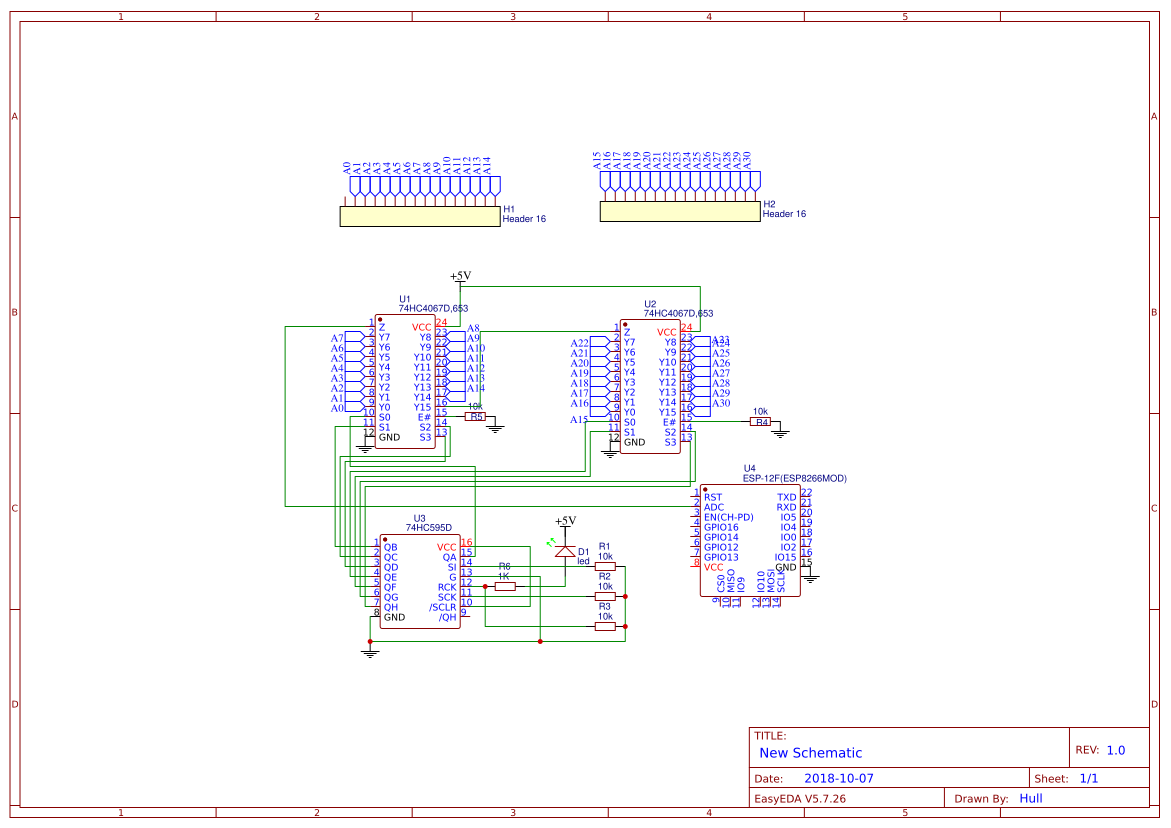The height and width of the screenshot is (828, 1171).
Task: Click the REV value 1.0
Action: (1116, 750)
